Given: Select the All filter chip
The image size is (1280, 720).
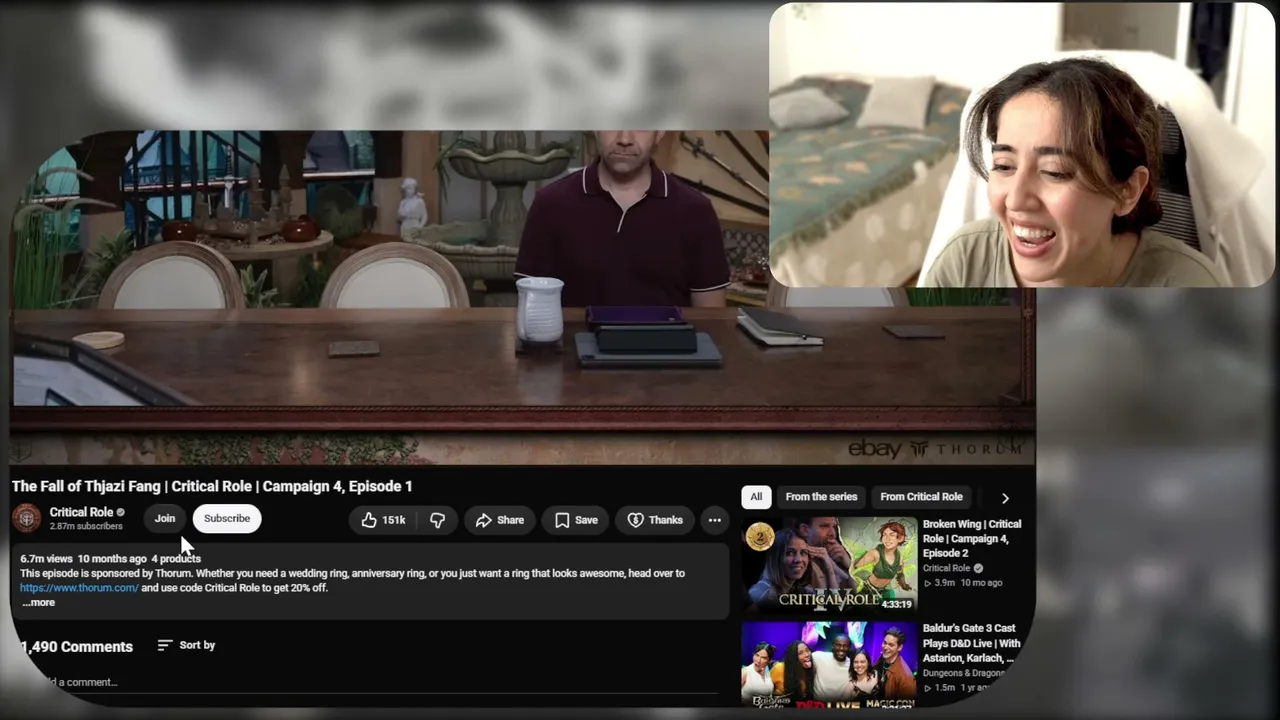Looking at the screenshot, I should (756, 497).
